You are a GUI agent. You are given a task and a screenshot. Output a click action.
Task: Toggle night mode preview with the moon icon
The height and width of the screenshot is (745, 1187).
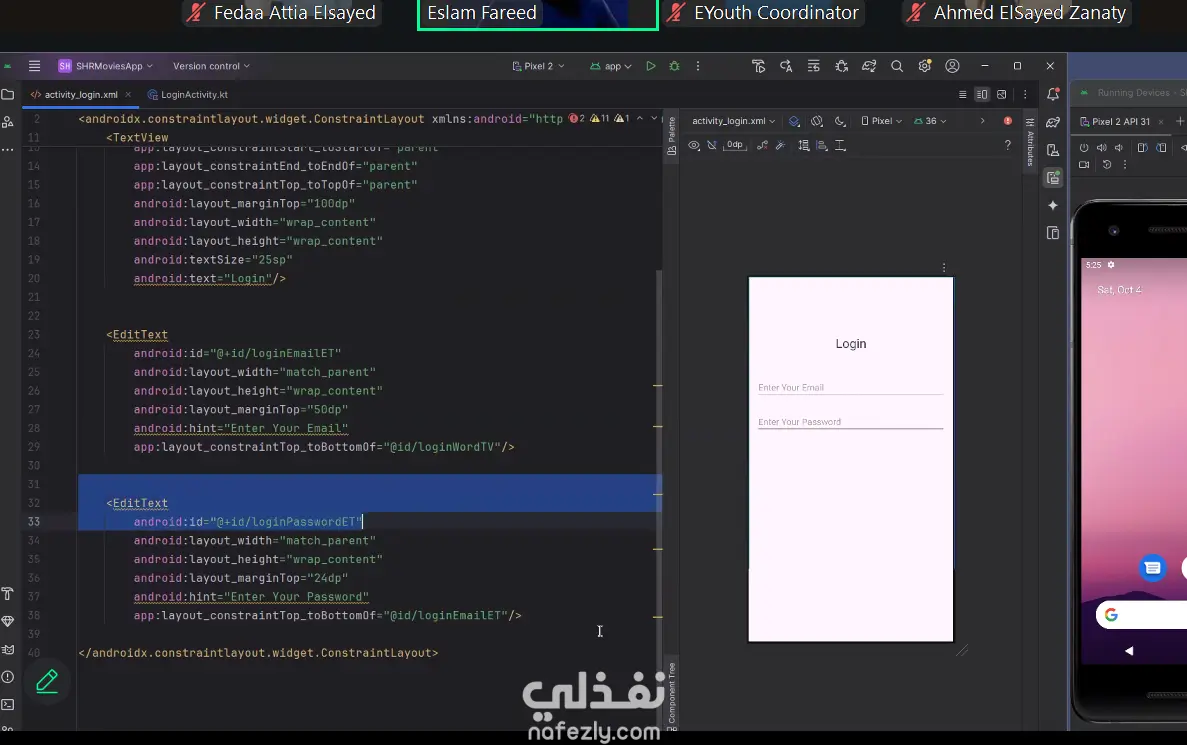[838, 121]
